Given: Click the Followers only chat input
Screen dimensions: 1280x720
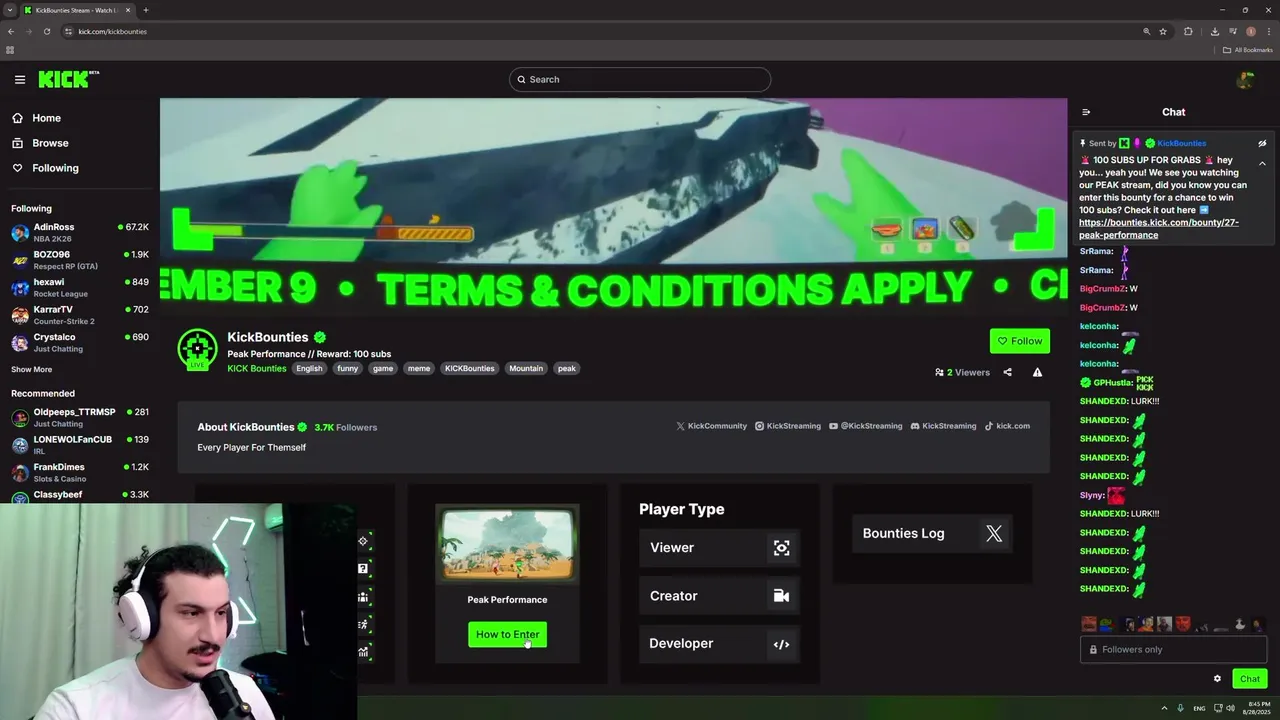Looking at the screenshot, I should point(1173,649).
